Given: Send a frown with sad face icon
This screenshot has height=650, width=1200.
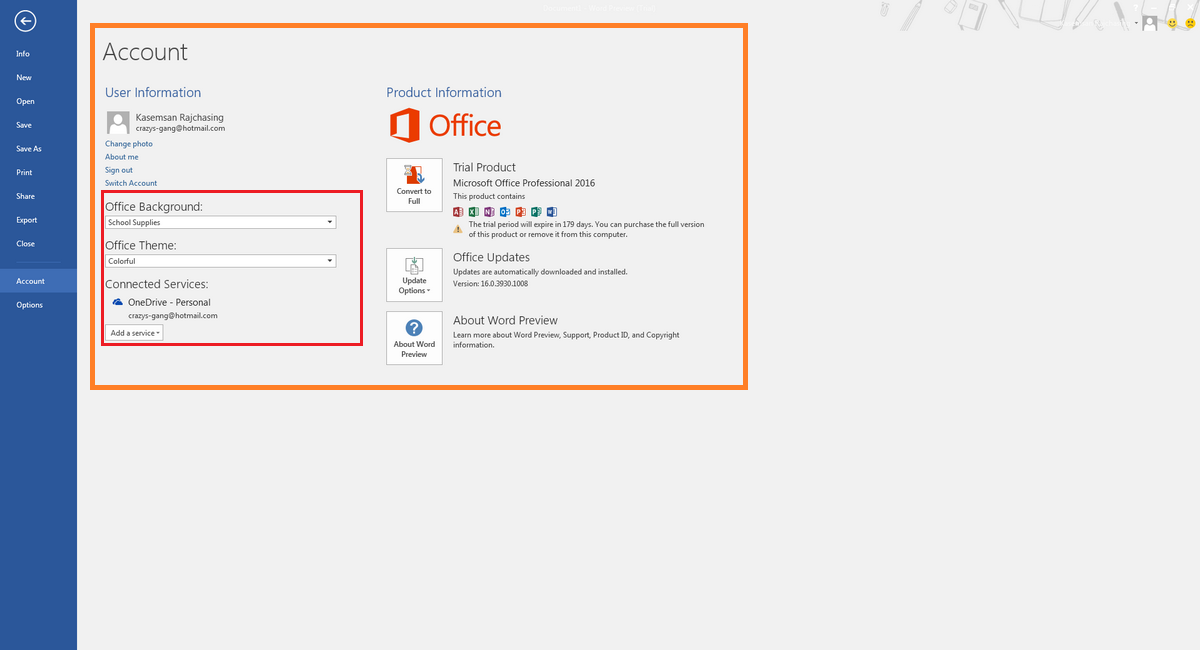Looking at the screenshot, I should point(1188,22).
